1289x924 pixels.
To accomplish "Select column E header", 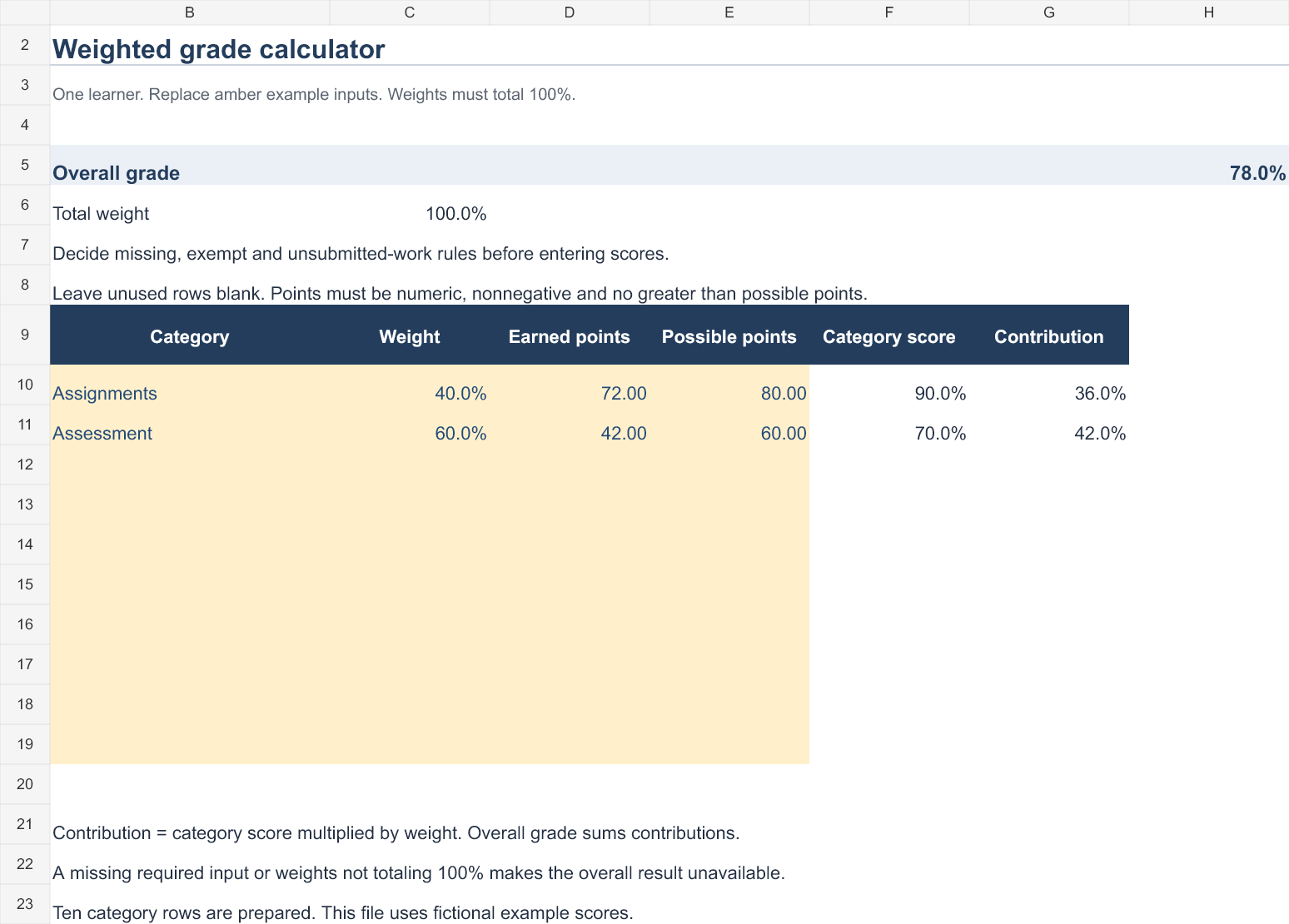I will [729, 12].
